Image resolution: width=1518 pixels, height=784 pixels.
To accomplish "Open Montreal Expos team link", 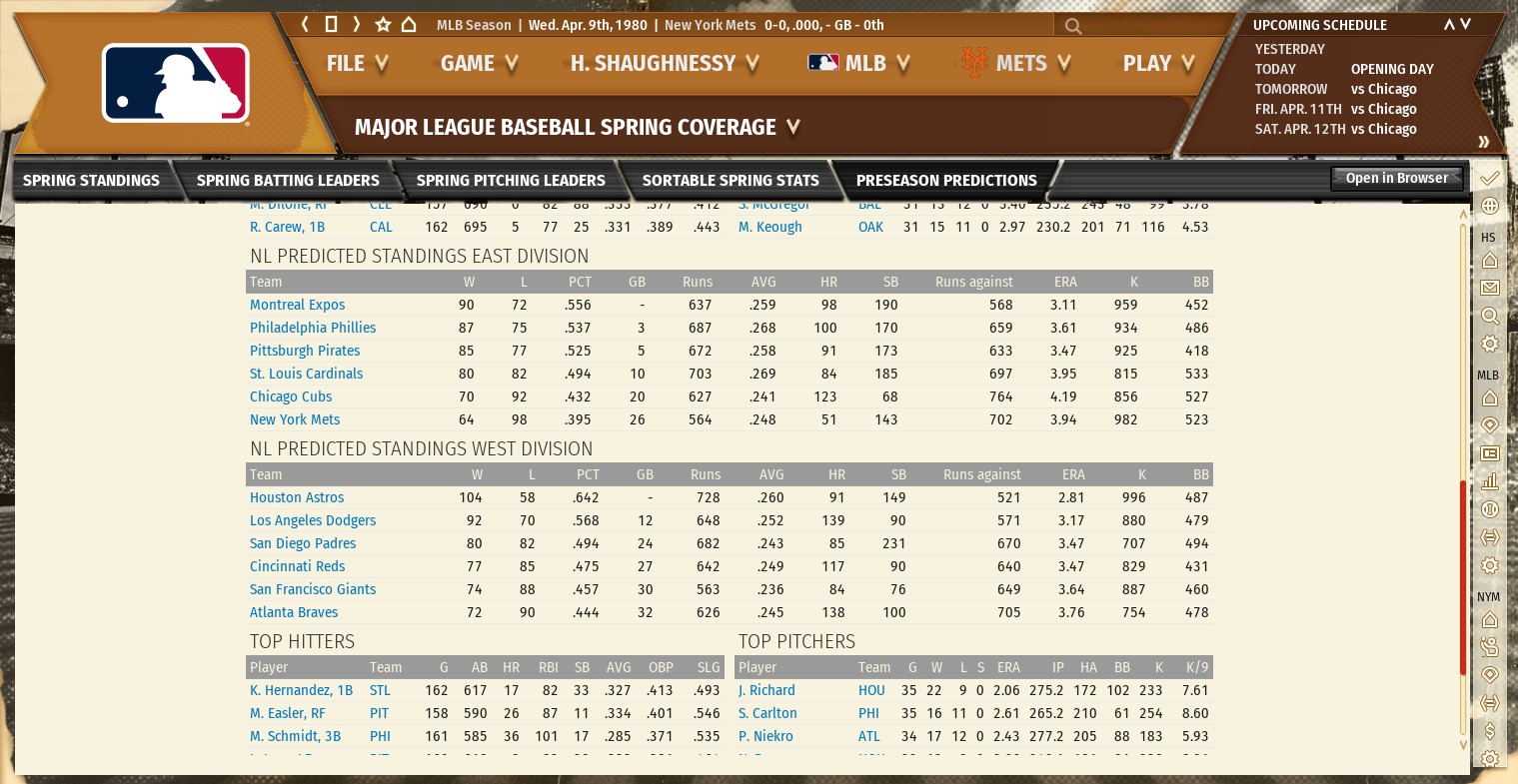I will pyautogui.click(x=298, y=305).
